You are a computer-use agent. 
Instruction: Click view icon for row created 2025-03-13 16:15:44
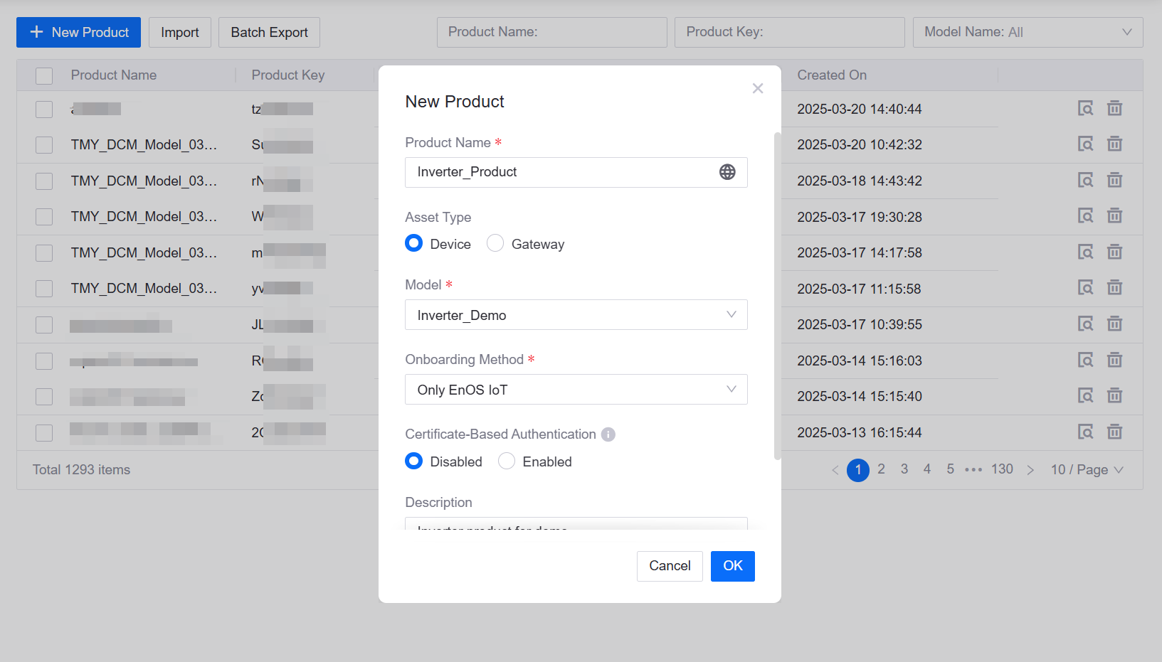pyautogui.click(x=1085, y=433)
